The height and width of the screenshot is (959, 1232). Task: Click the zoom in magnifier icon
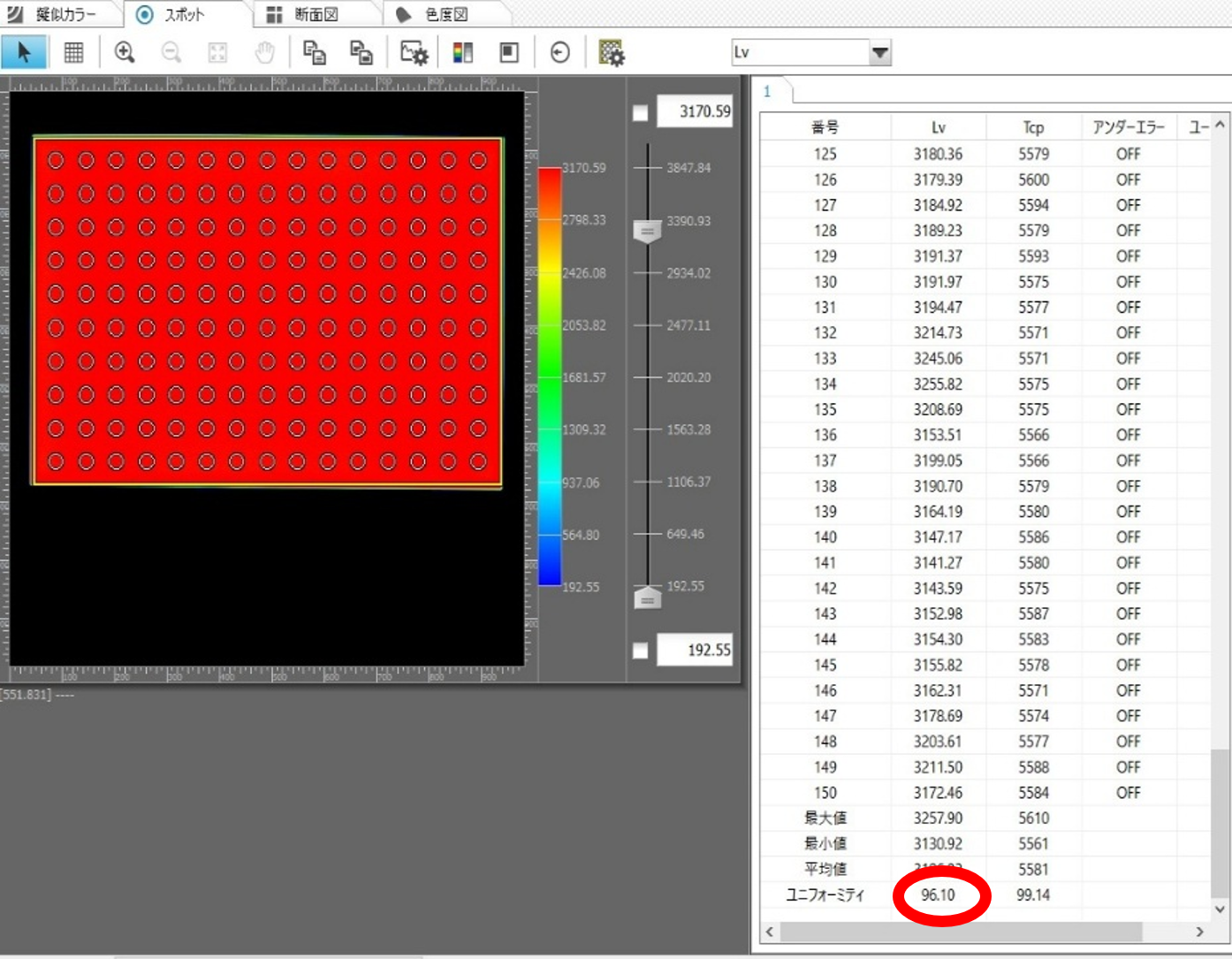coord(125,53)
